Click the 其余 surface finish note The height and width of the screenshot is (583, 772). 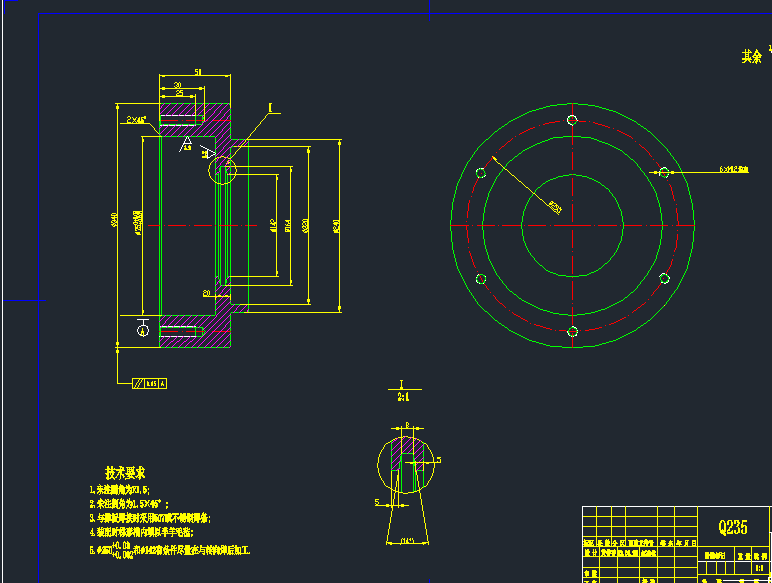(x=751, y=57)
